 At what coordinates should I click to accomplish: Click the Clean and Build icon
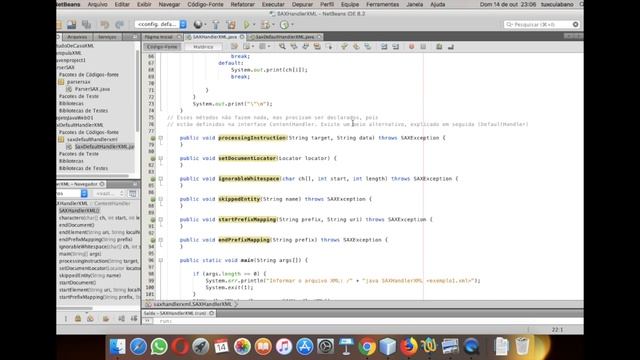[x=231, y=24]
